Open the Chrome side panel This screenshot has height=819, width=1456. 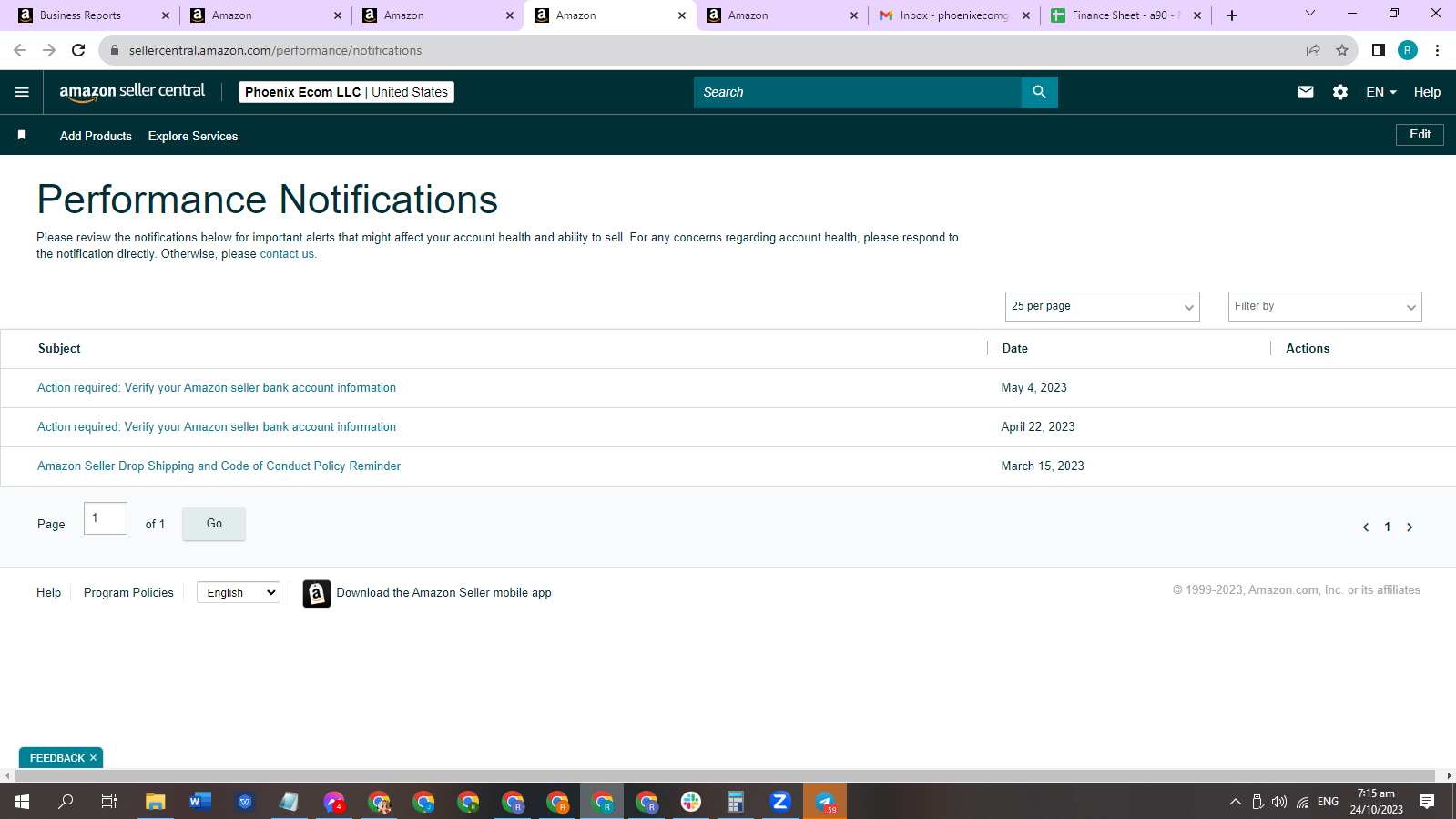coord(1379,50)
